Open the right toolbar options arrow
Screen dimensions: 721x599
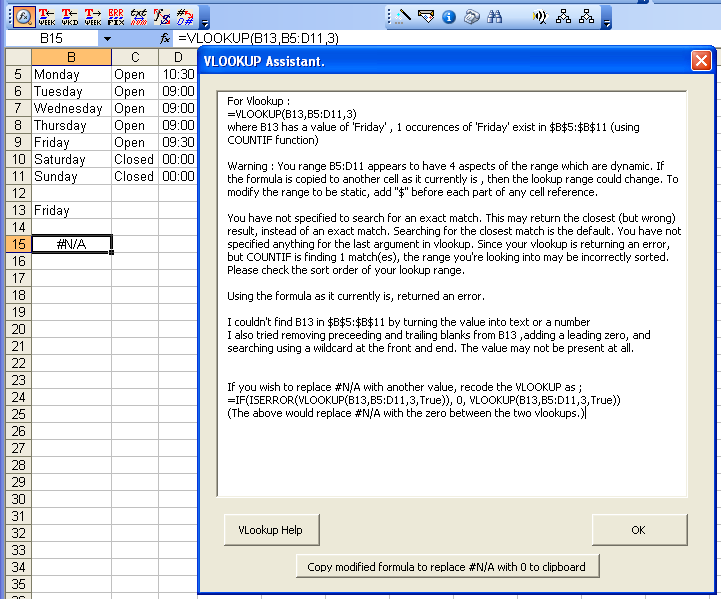(607, 17)
